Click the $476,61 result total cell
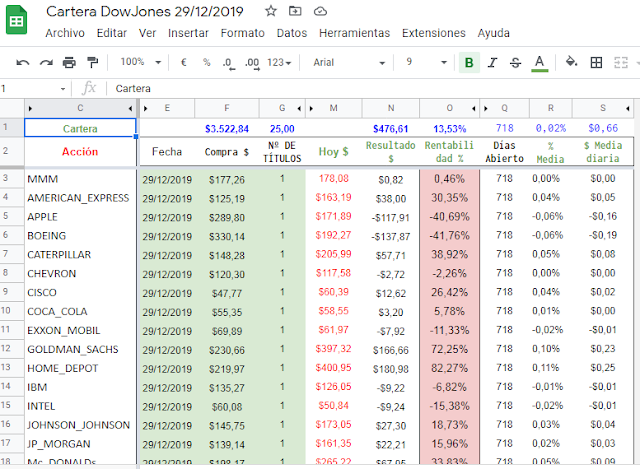Viewport: 640px width, 469px height. coord(391,129)
